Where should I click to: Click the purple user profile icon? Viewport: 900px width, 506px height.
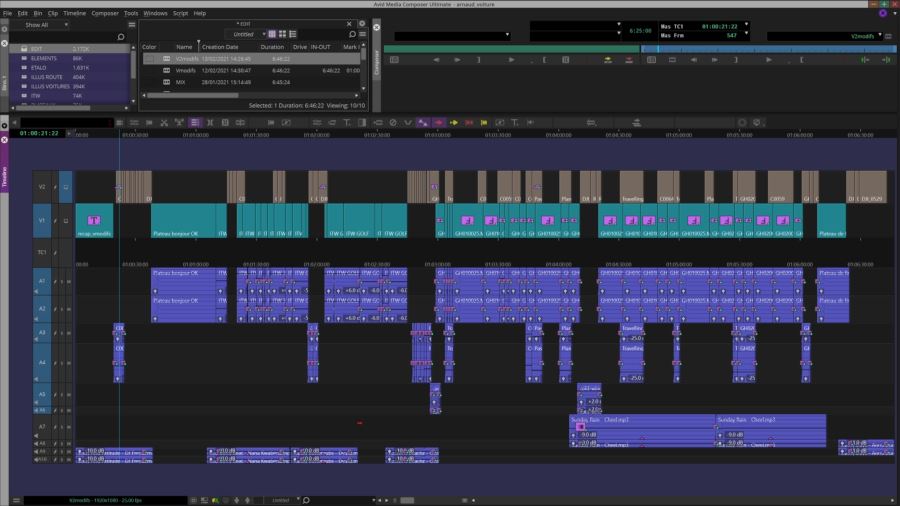tap(882, 13)
